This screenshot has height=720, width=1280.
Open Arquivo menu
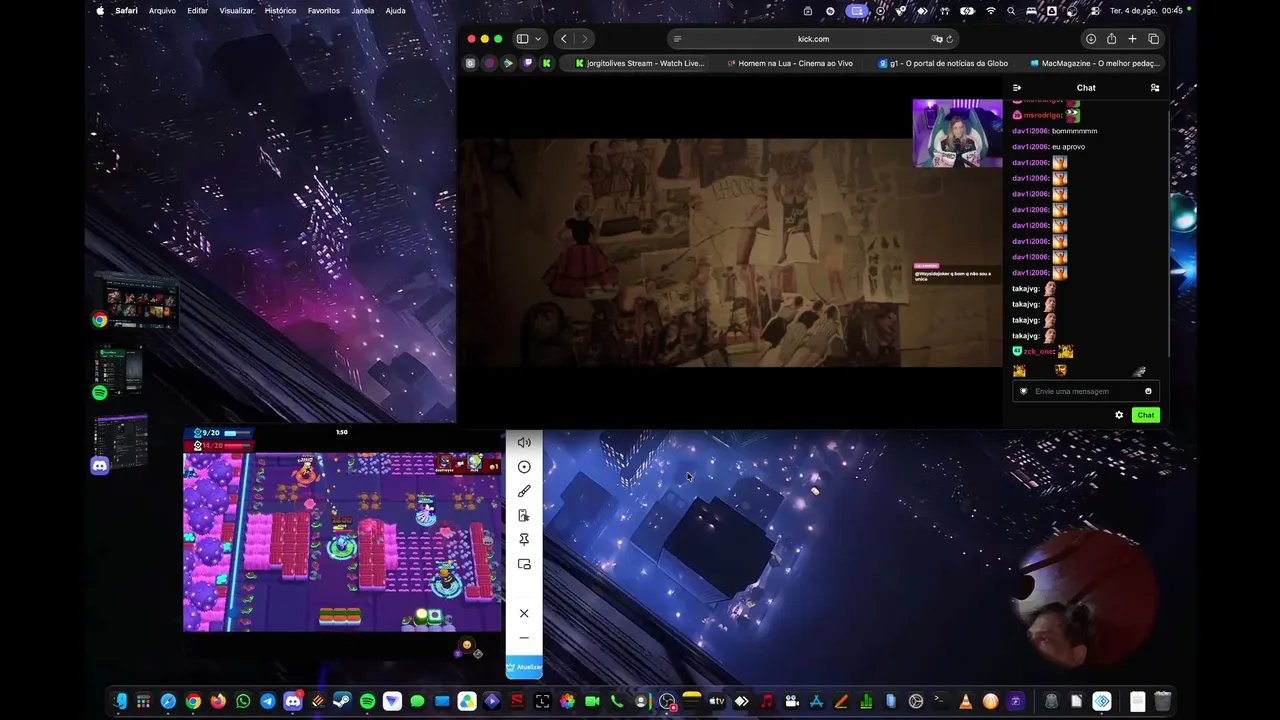(x=162, y=11)
